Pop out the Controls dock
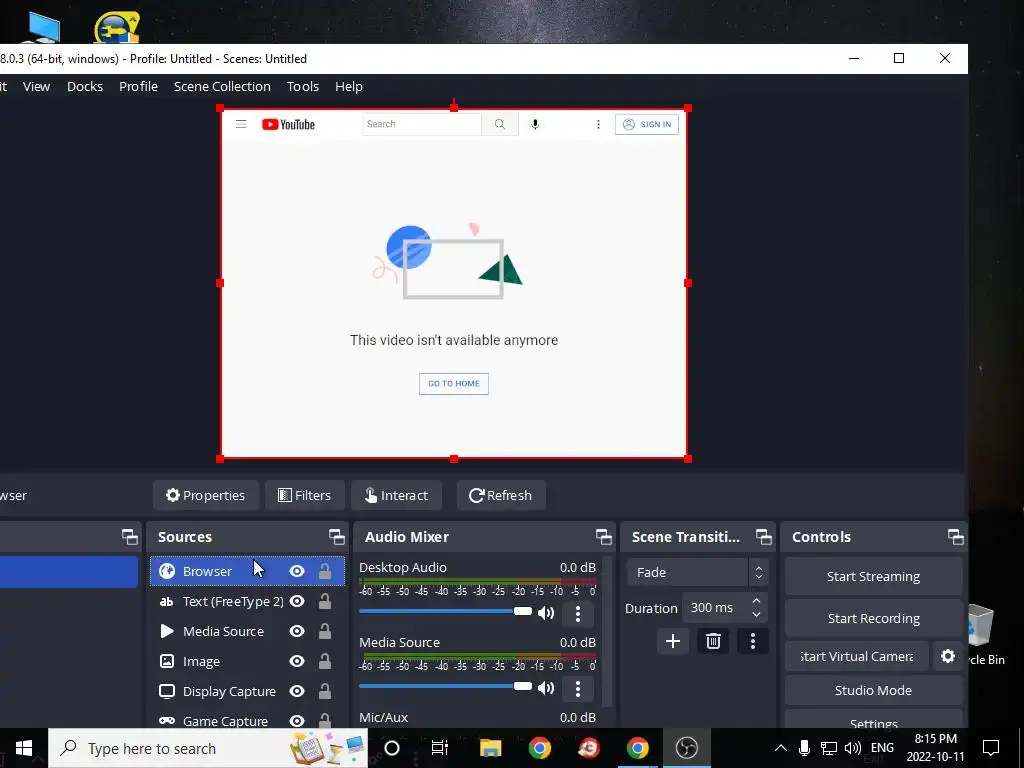Viewport: 1024px width, 768px height. pyautogui.click(x=955, y=537)
